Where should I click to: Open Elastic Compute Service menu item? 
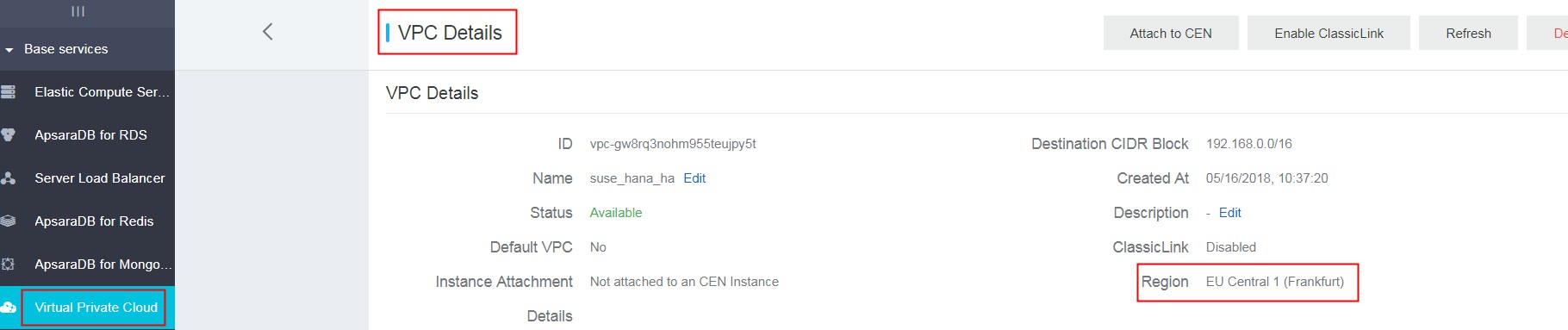click(x=102, y=92)
